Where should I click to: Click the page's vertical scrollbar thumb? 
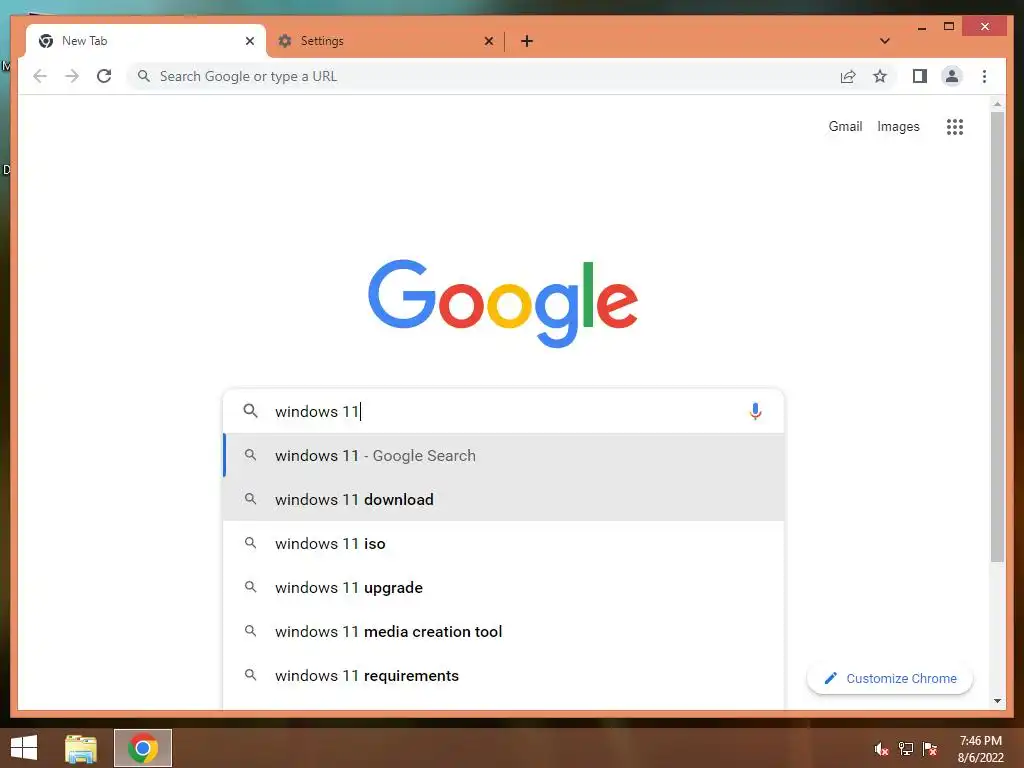click(x=997, y=336)
